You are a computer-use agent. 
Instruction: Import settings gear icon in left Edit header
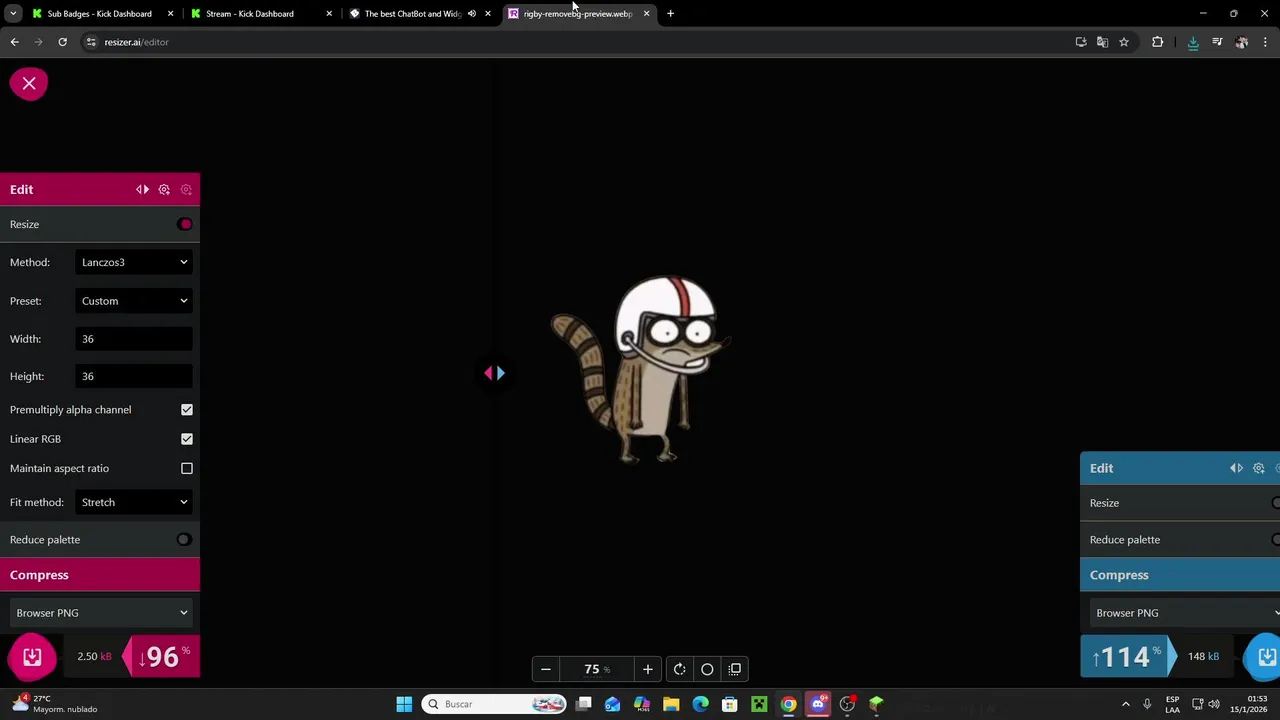click(186, 189)
